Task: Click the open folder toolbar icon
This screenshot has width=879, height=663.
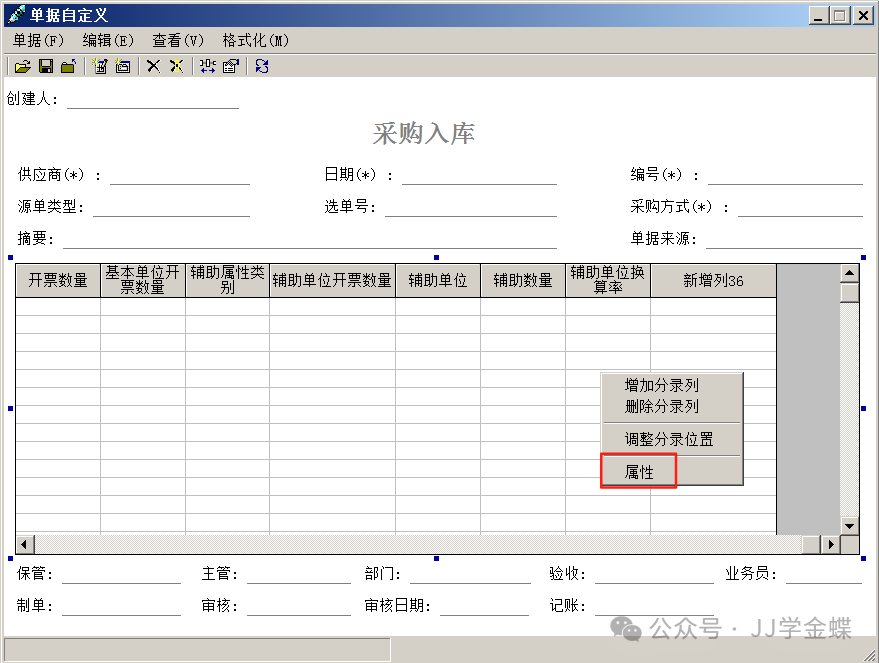Action: [x=22, y=66]
